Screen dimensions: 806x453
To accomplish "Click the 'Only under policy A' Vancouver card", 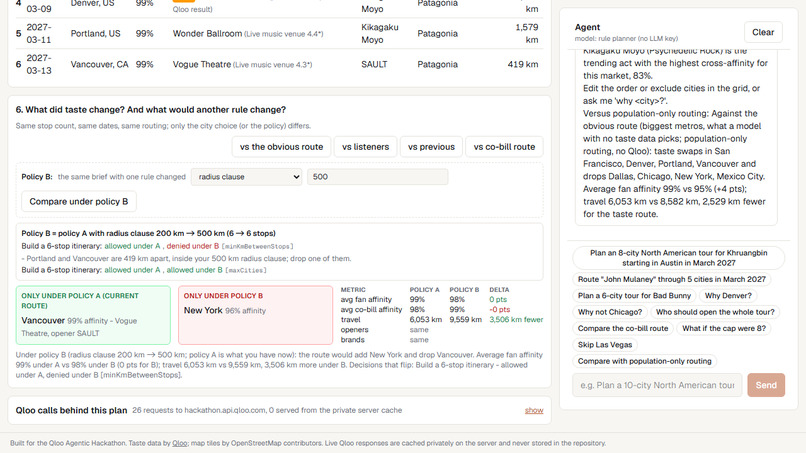I will (93, 315).
